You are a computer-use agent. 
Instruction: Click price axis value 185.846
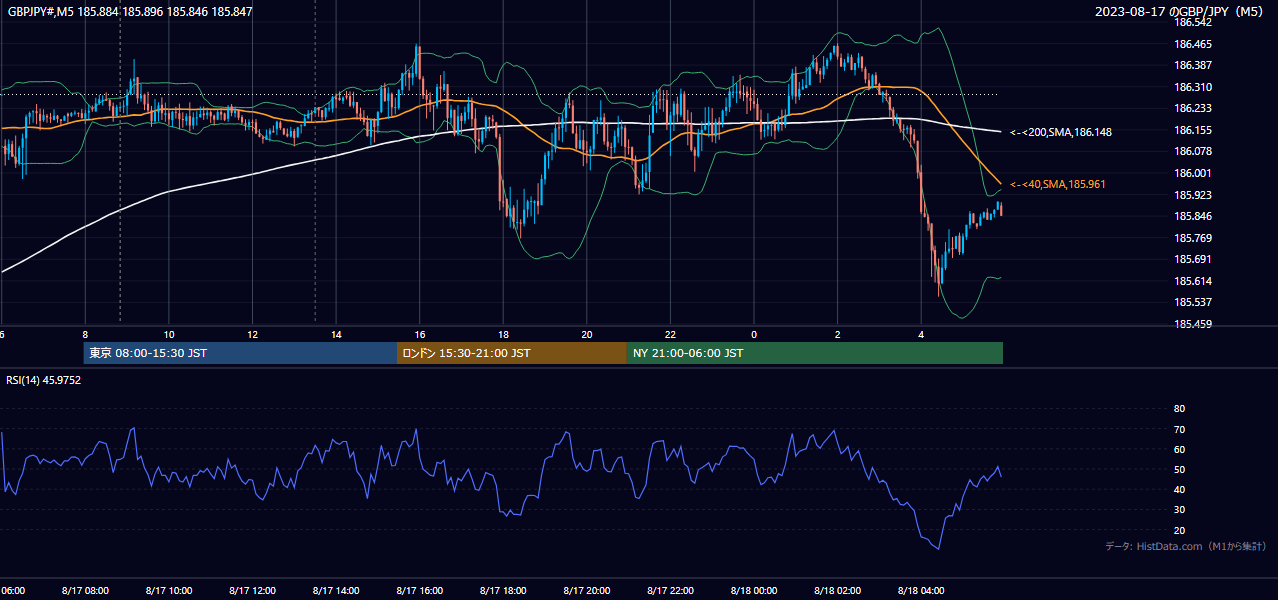(1192, 216)
